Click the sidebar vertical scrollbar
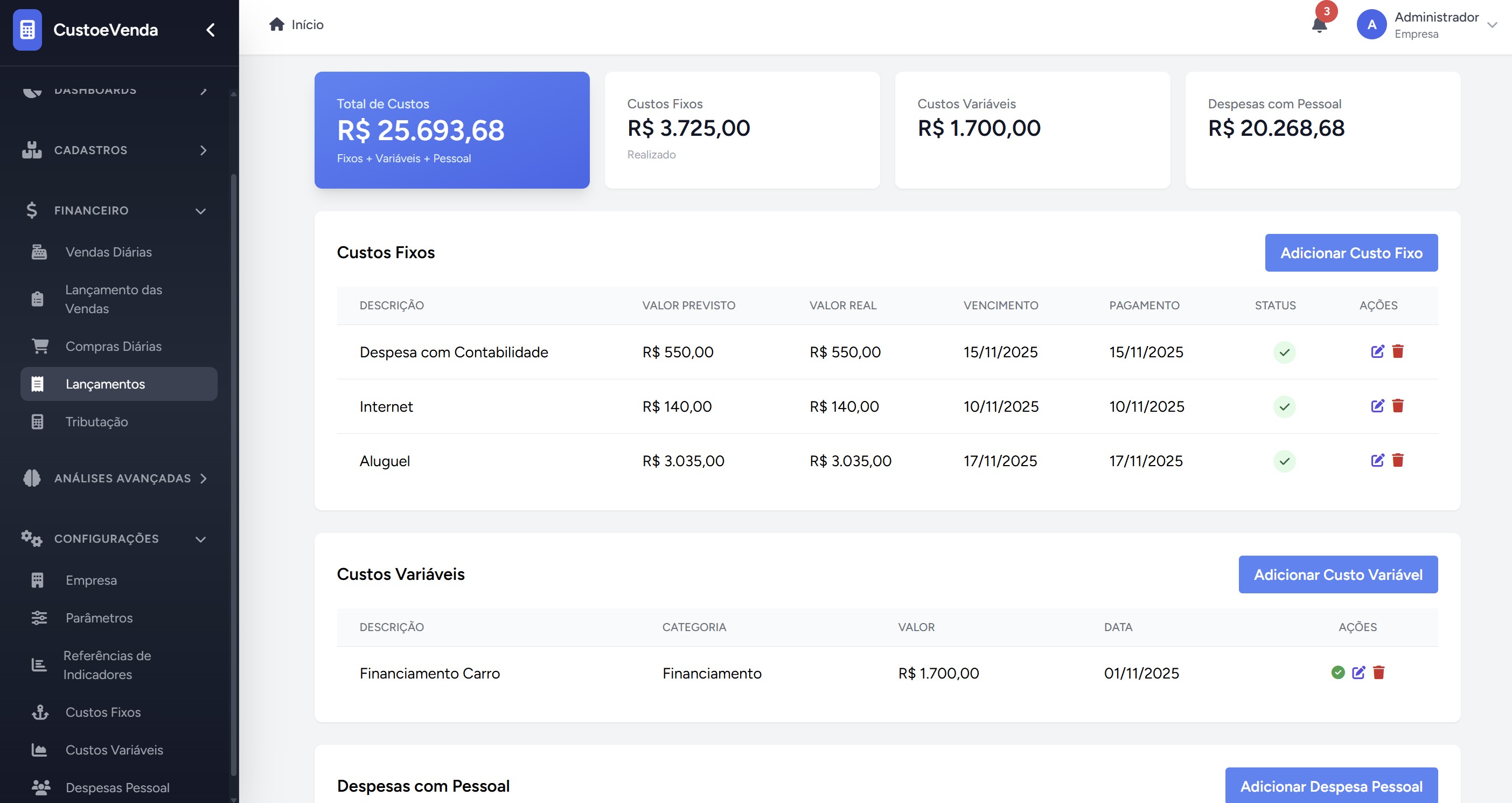The width and height of the screenshot is (1512, 803). tap(234, 470)
